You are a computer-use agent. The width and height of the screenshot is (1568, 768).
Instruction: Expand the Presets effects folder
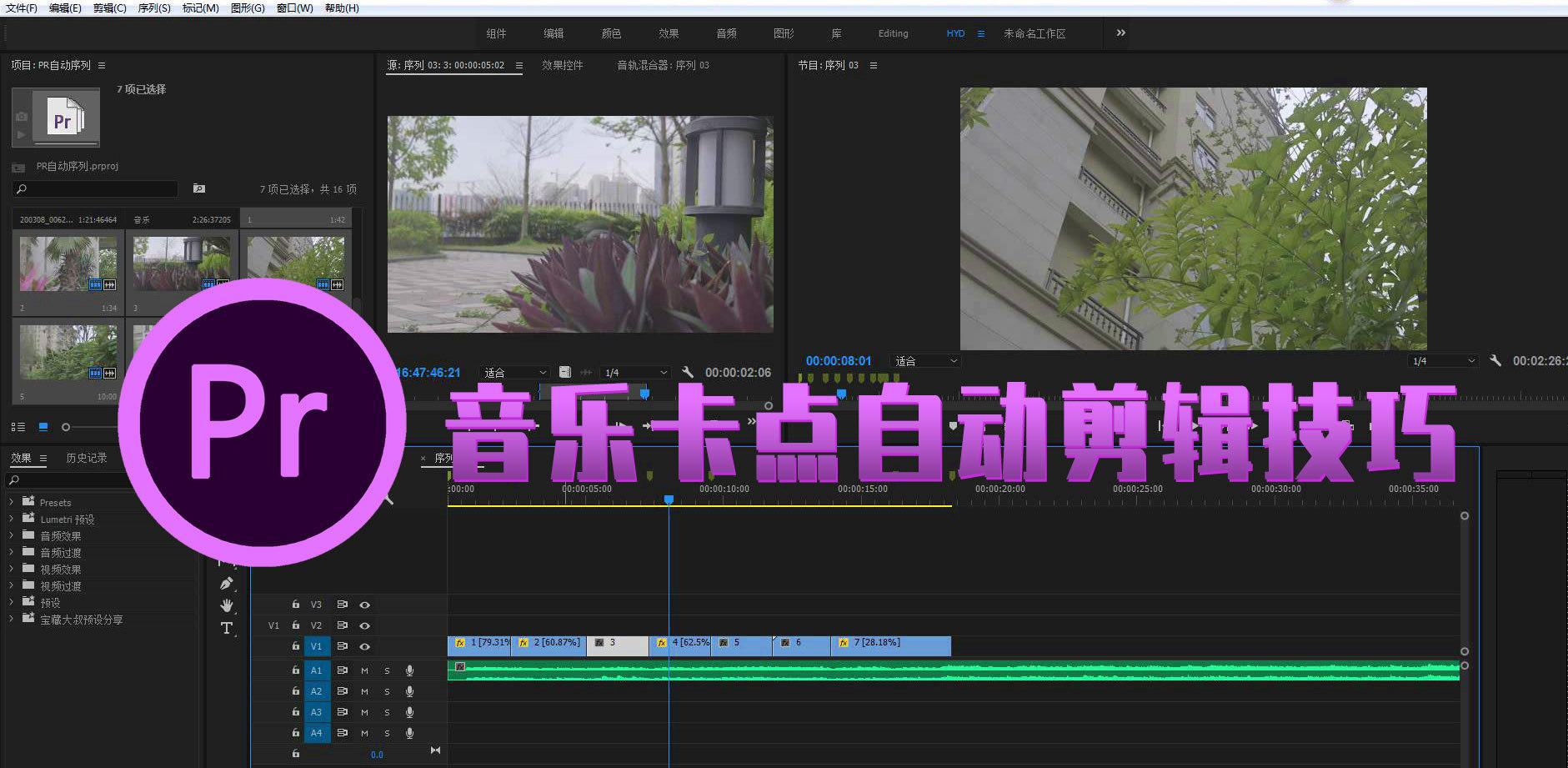(x=11, y=502)
